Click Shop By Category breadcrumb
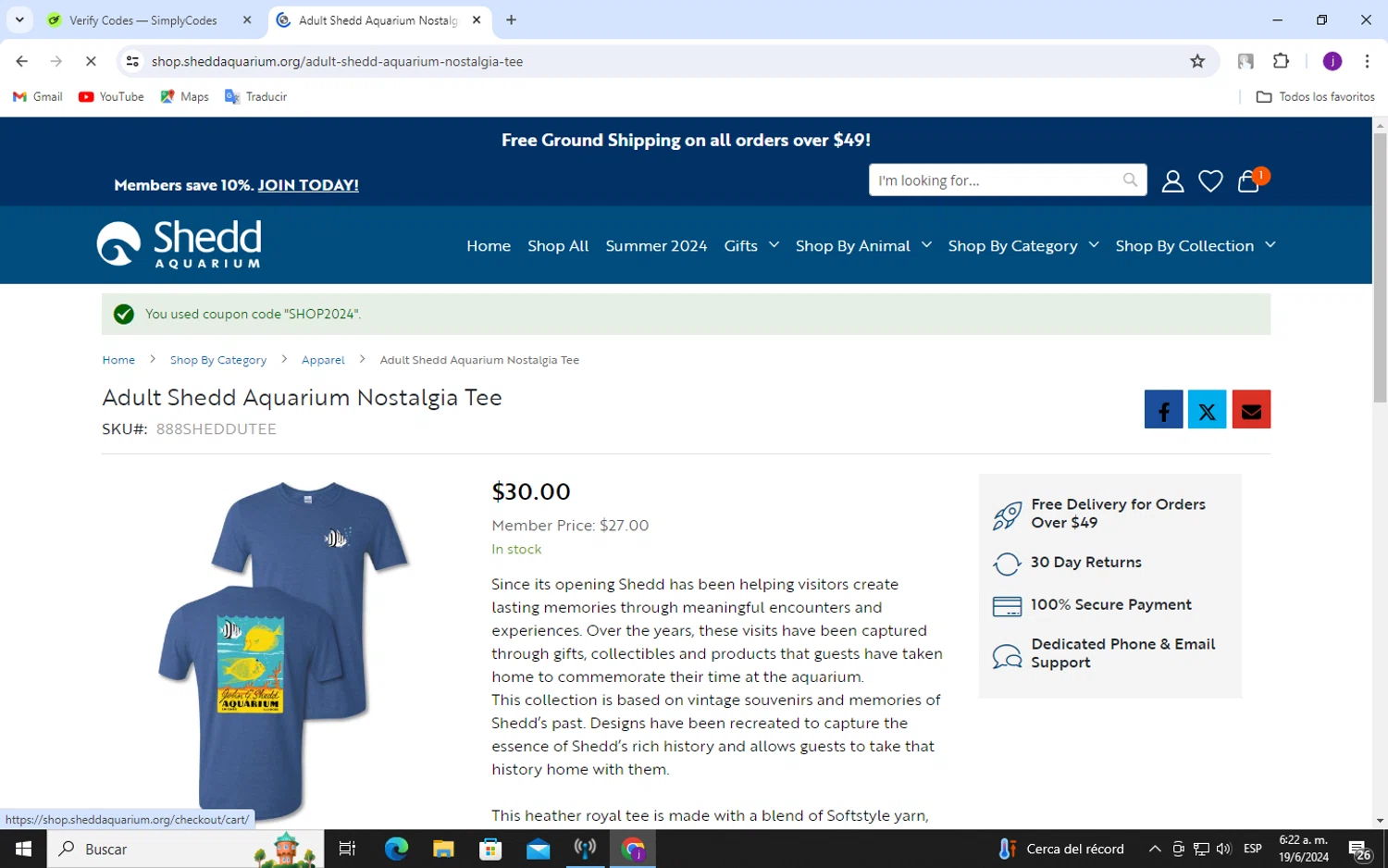1388x868 pixels. [x=218, y=360]
